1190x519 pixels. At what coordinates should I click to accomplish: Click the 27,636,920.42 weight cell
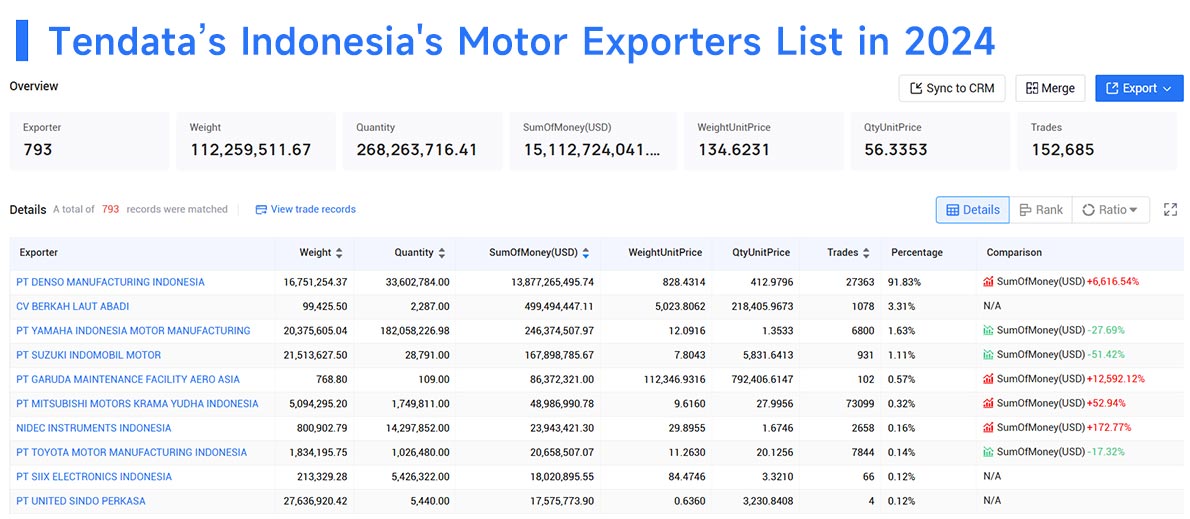[315, 500]
